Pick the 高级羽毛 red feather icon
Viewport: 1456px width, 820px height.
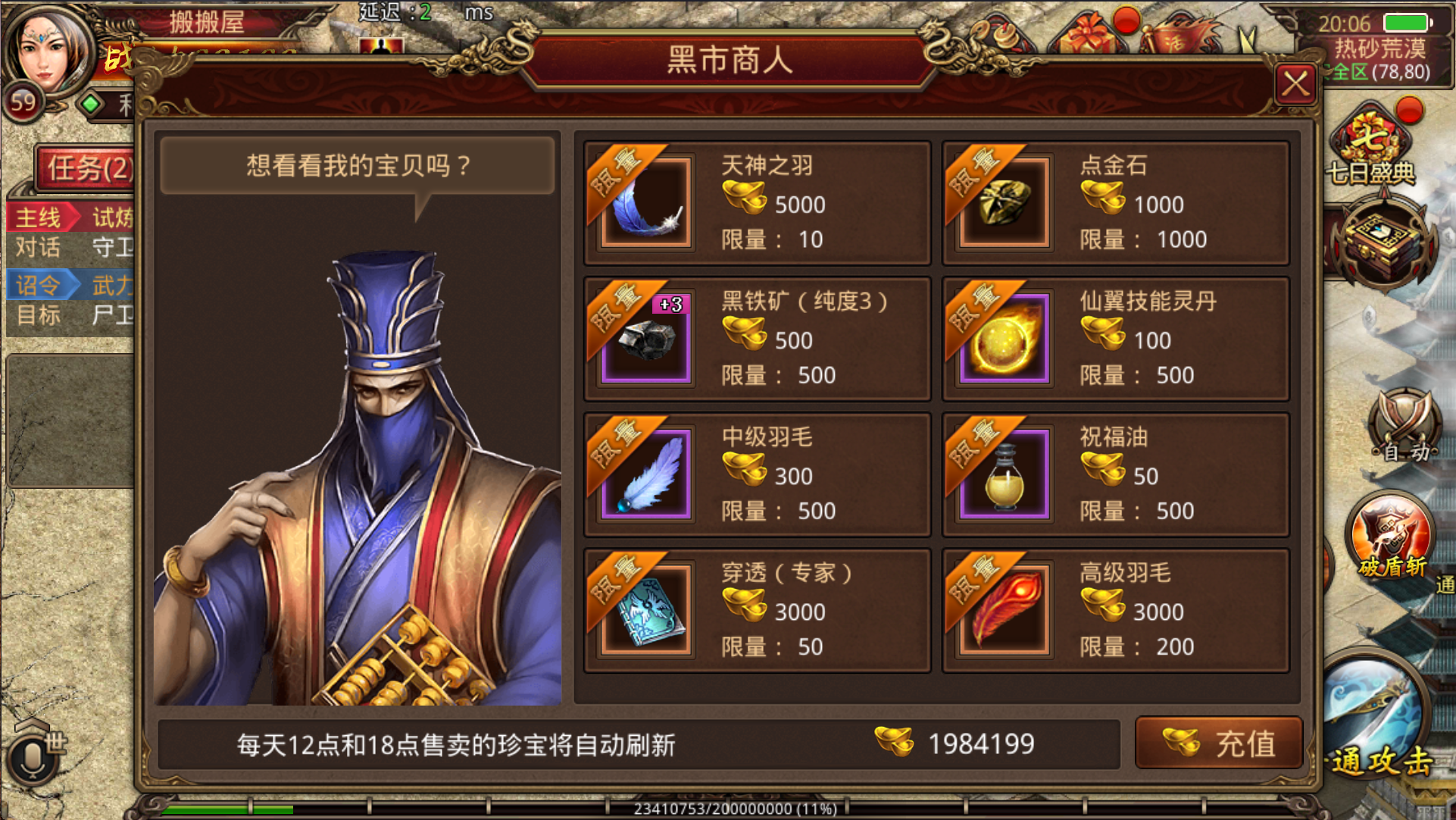point(1004,609)
